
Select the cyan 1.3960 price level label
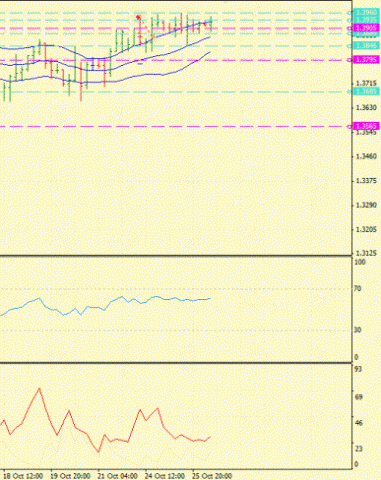(366, 13)
